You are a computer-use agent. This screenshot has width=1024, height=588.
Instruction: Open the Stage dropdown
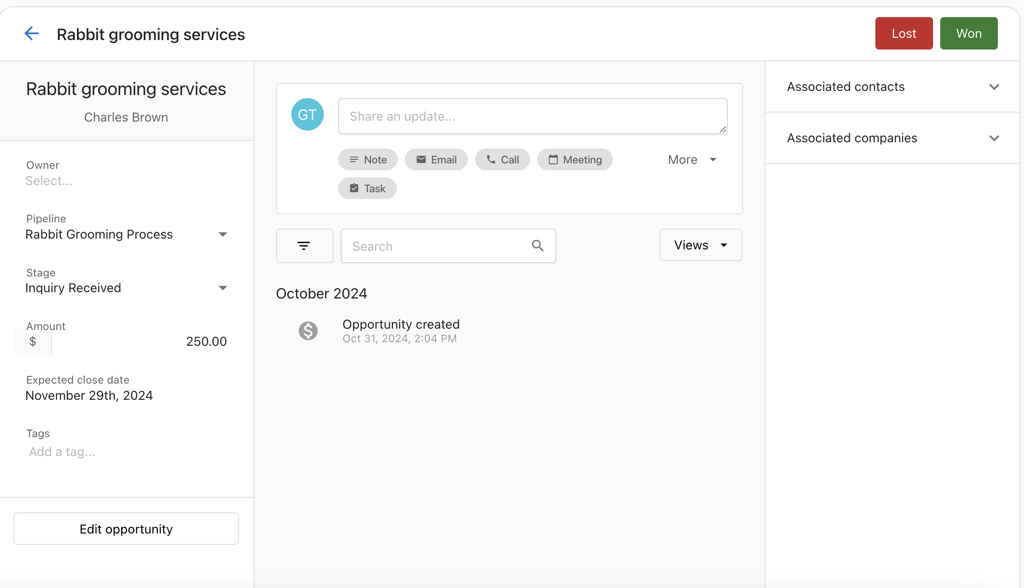222,288
